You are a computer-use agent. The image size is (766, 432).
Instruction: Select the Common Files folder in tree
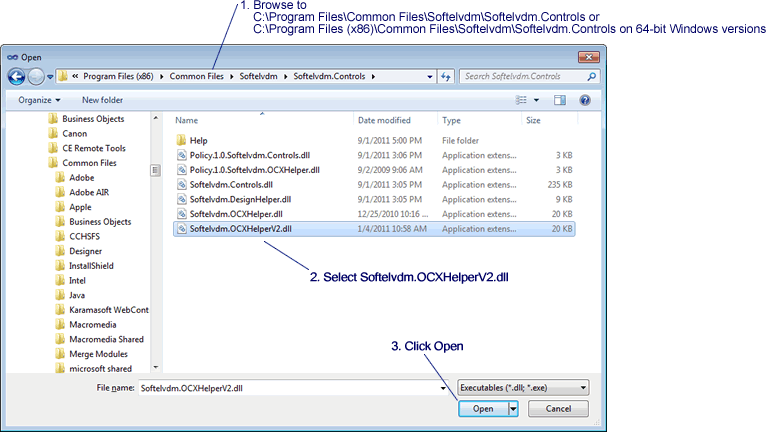[x=89, y=162]
